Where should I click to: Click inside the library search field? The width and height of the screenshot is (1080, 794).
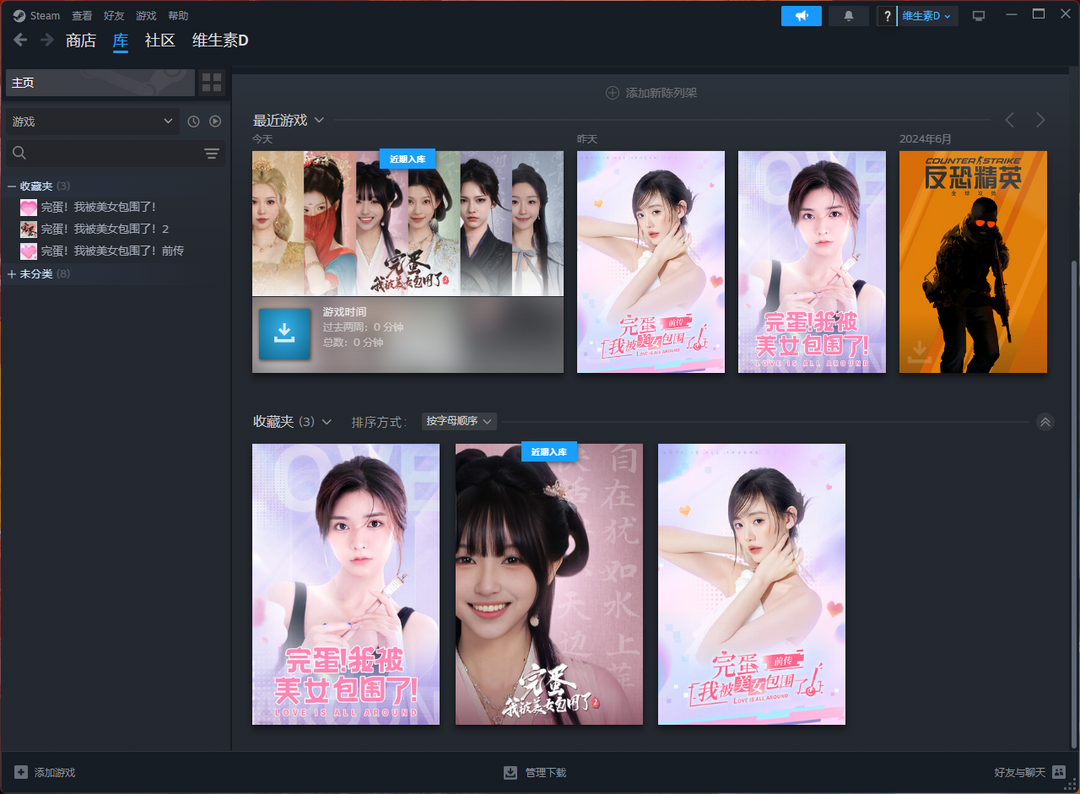click(x=114, y=153)
